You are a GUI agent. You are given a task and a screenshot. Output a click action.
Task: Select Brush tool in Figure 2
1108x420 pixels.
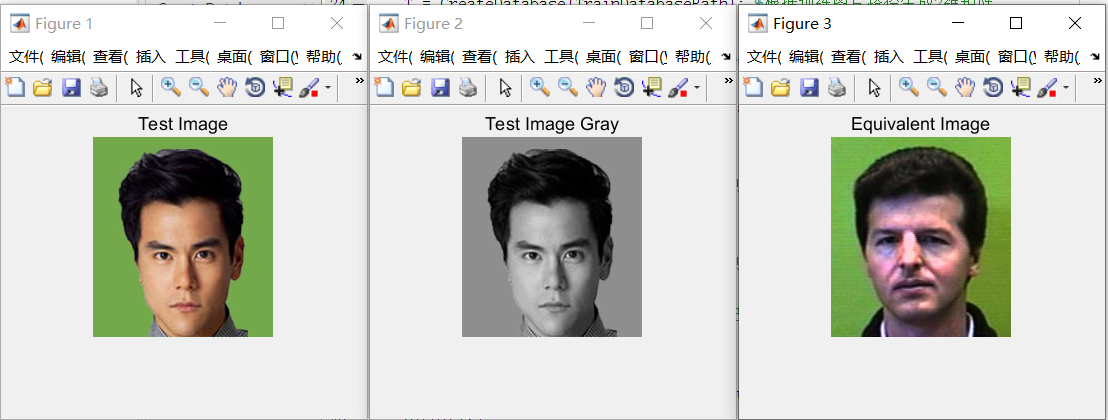678,88
